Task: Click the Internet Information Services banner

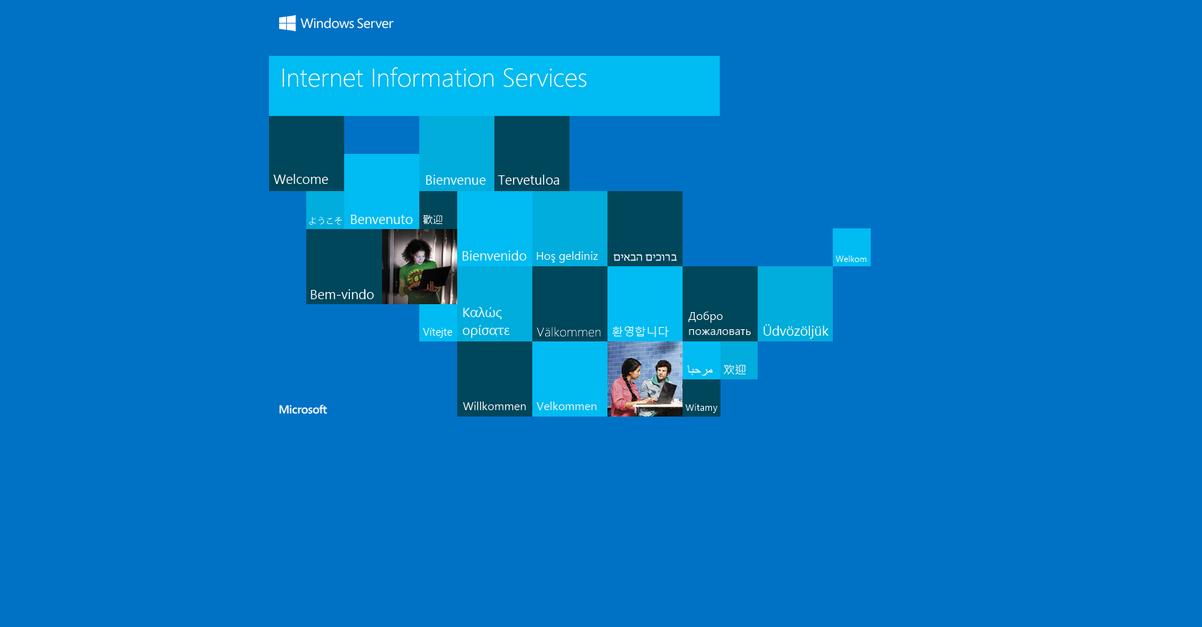Action: click(x=494, y=86)
